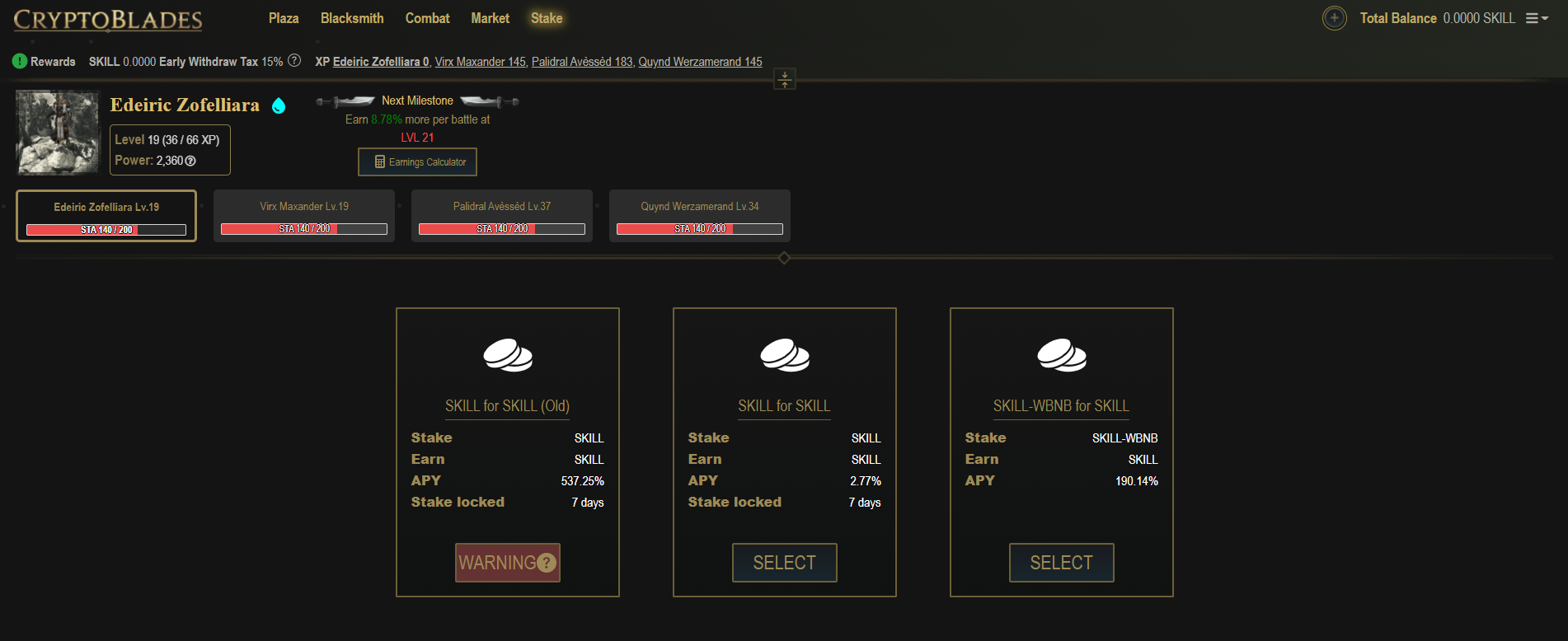Click the Next Milestone label
The image size is (1568, 641).
[x=417, y=101]
